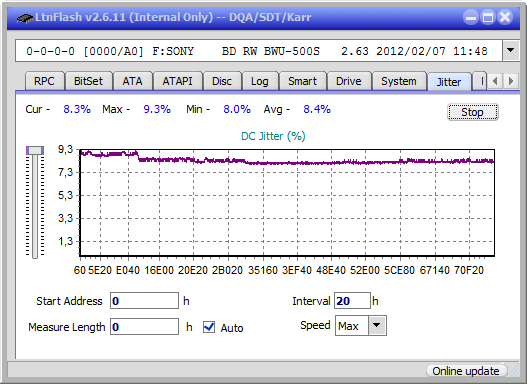Switch to the RPC tab

pos(44,81)
